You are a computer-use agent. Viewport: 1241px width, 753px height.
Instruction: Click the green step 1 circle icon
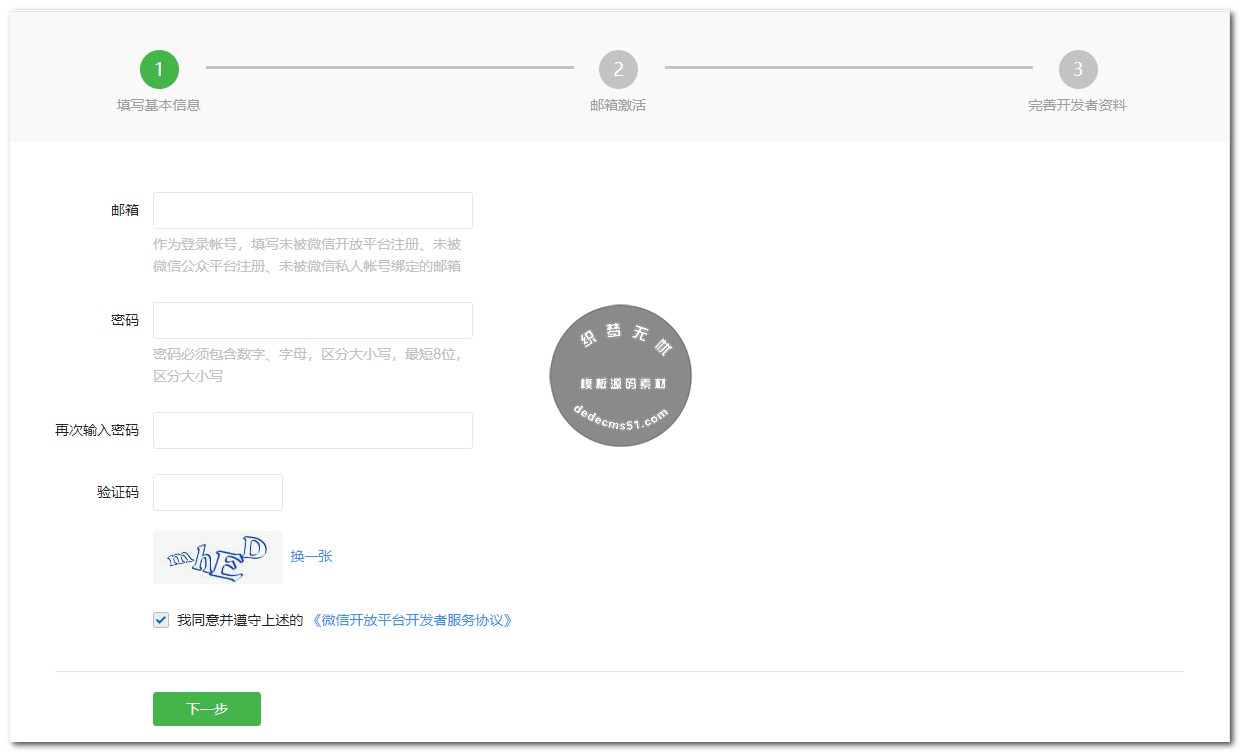[x=159, y=69]
